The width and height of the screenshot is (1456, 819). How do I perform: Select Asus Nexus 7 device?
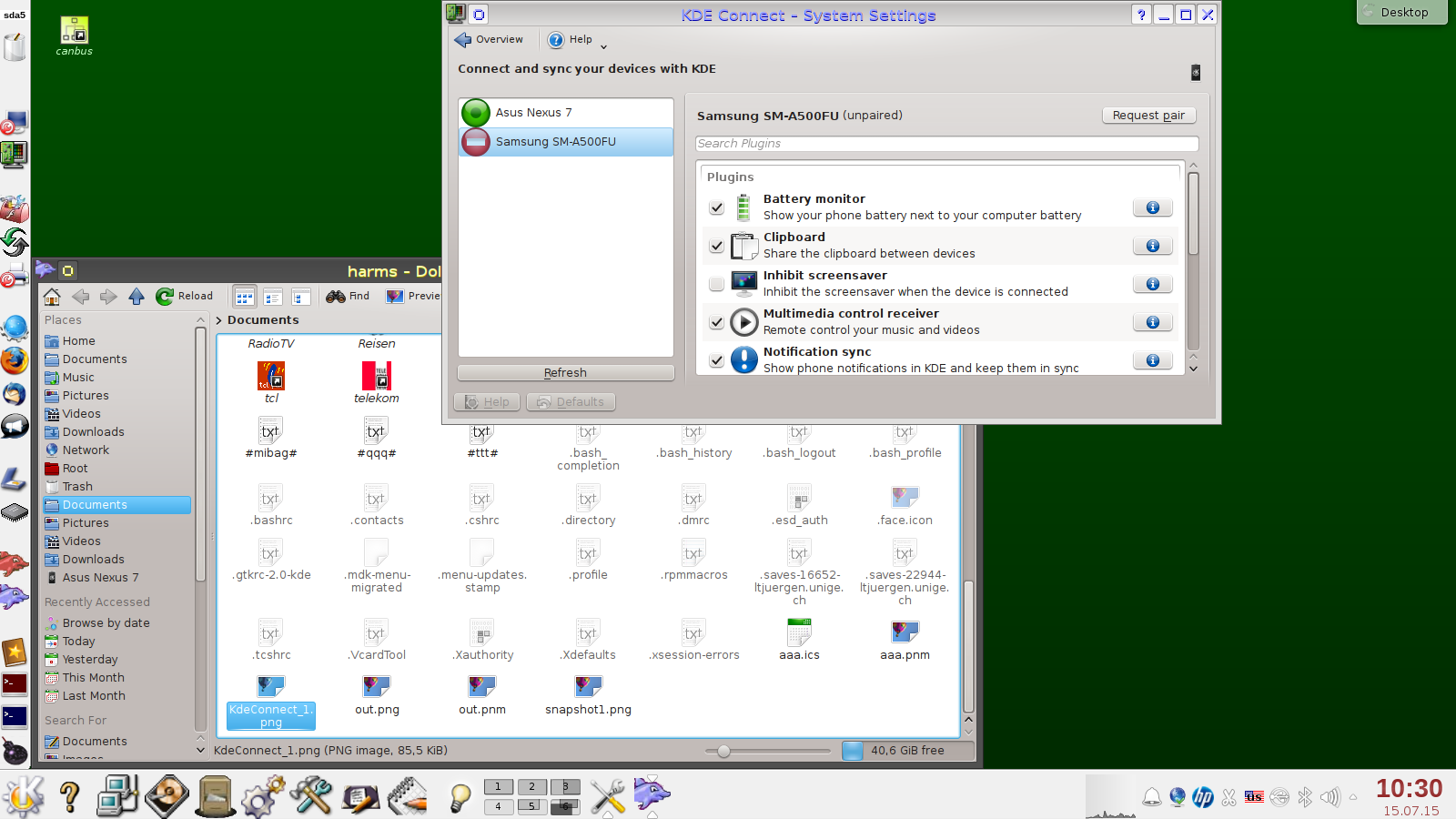click(x=566, y=113)
